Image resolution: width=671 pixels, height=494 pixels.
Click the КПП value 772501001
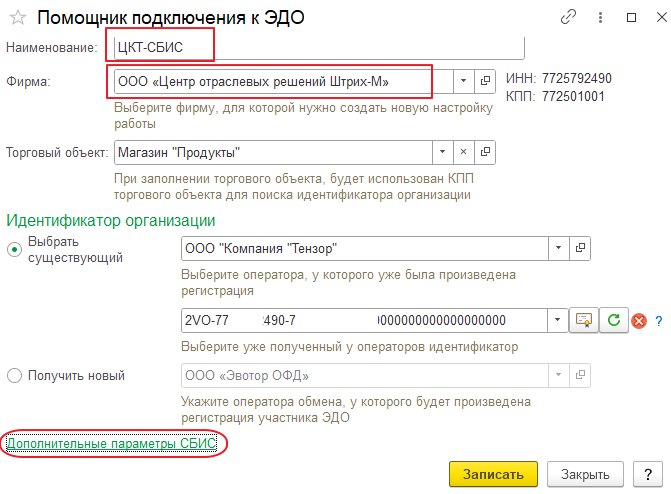click(x=573, y=96)
